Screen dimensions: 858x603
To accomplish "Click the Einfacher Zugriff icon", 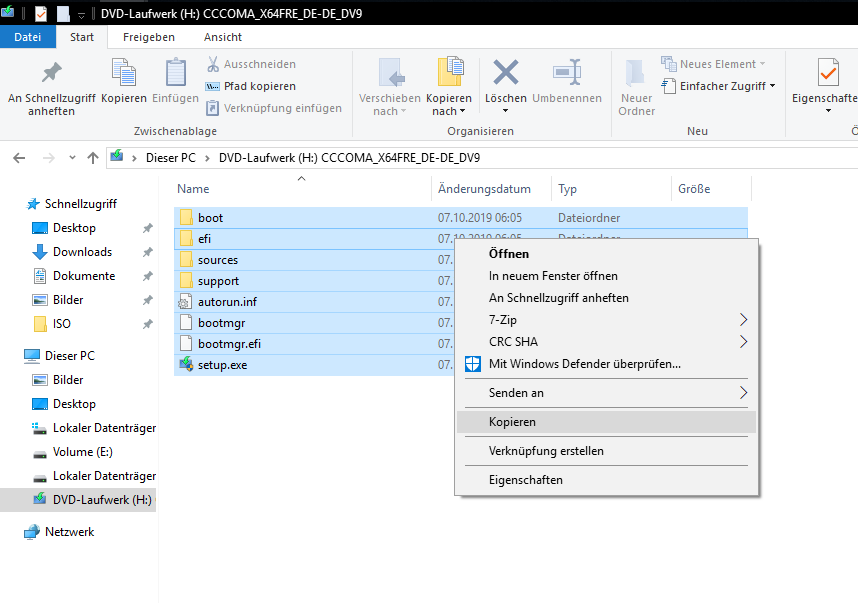I will click(668, 86).
